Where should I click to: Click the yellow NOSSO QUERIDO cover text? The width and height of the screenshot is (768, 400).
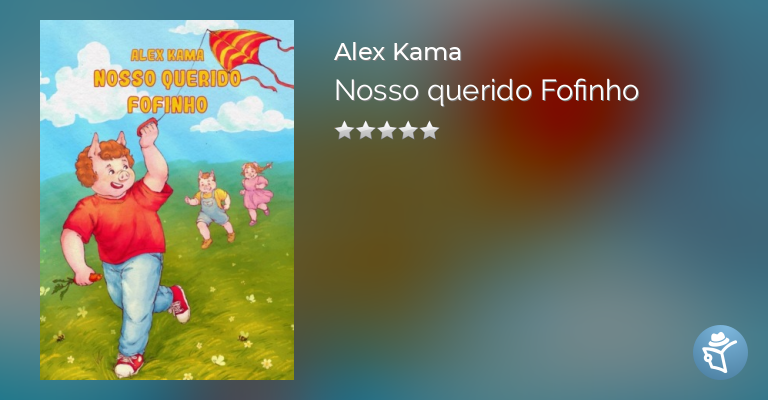point(167,79)
